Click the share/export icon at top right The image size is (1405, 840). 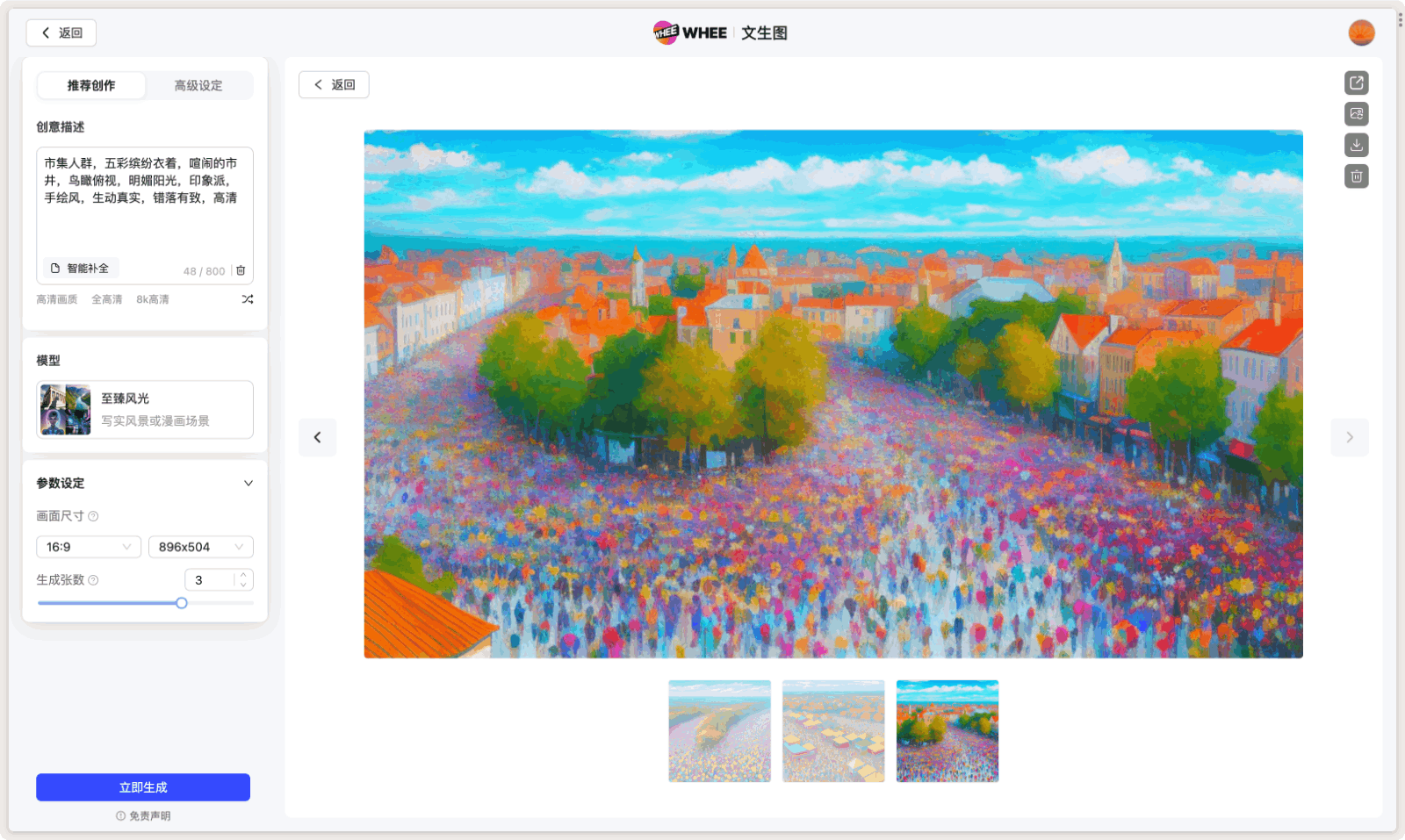[x=1356, y=83]
